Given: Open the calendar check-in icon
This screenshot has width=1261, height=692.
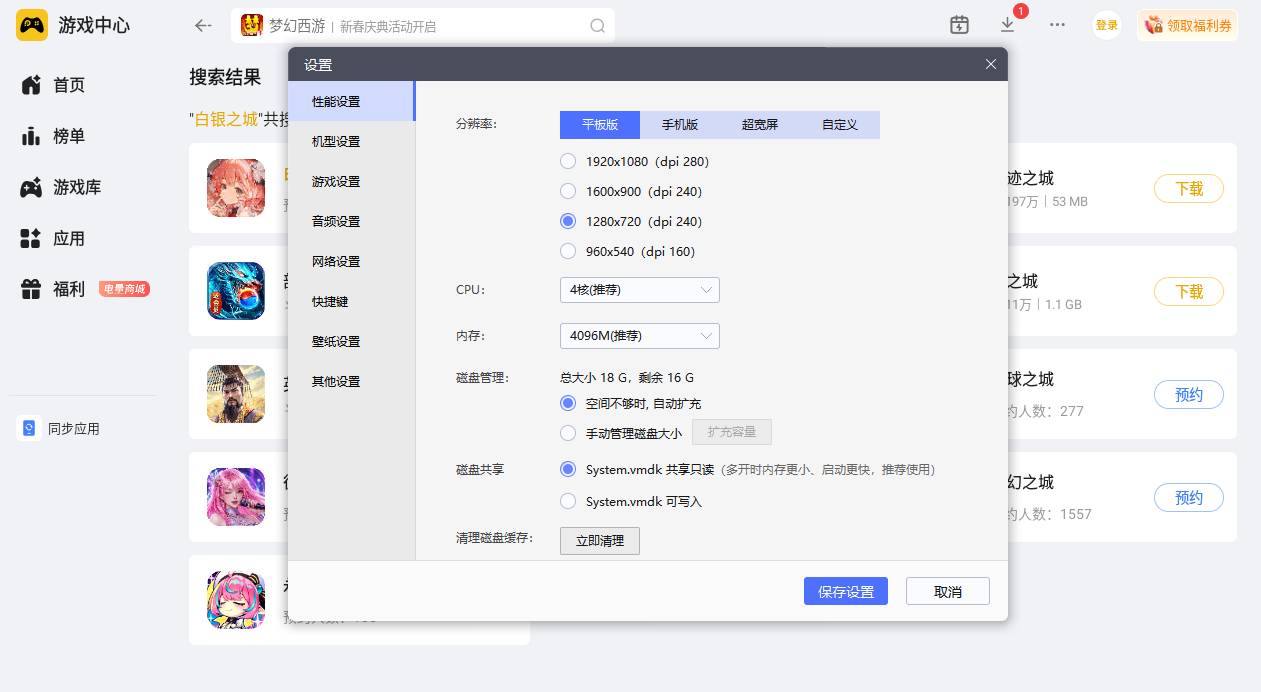Looking at the screenshot, I should click(x=960, y=25).
